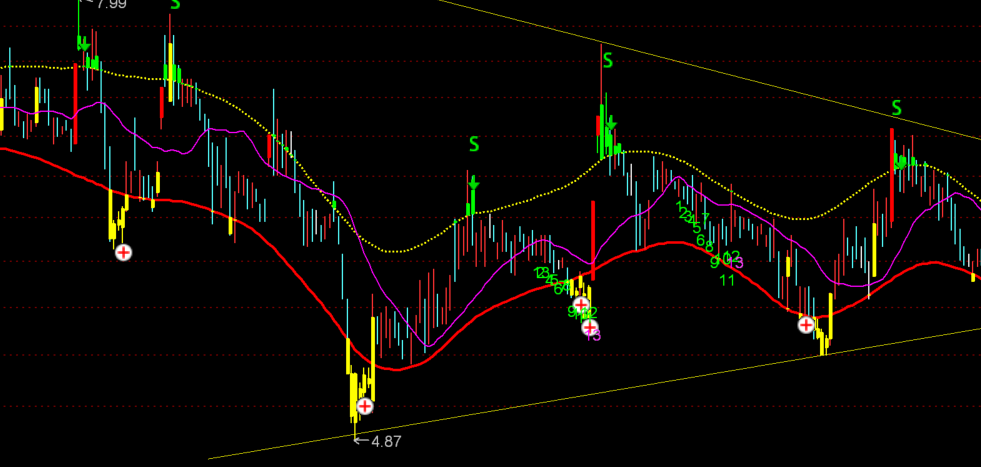
Task: Click the 7.99 high price label
Action: 112,4
